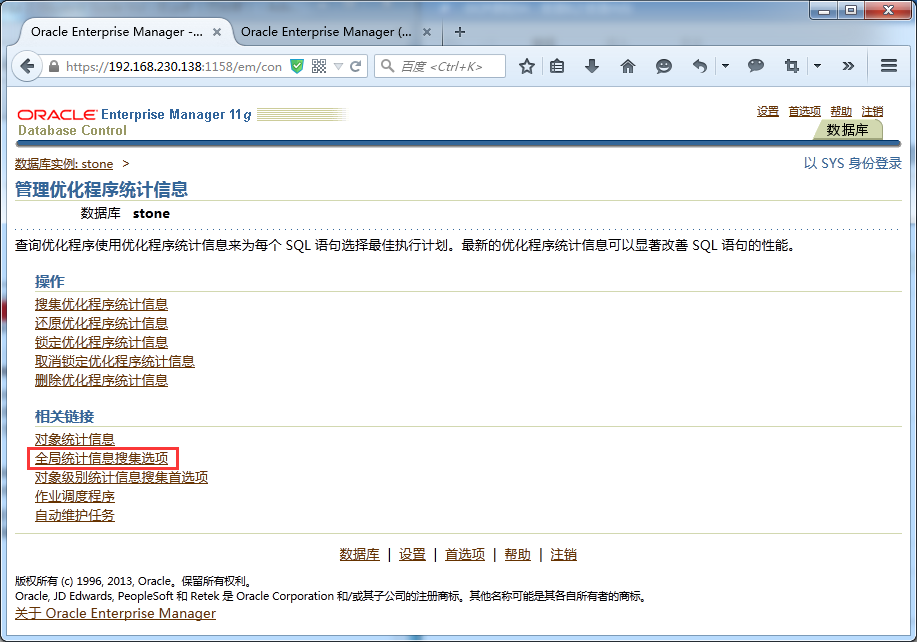Image resolution: width=917 pixels, height=642 pixels.
Task: Open the top 帮助 link
Action: [841, 111]
